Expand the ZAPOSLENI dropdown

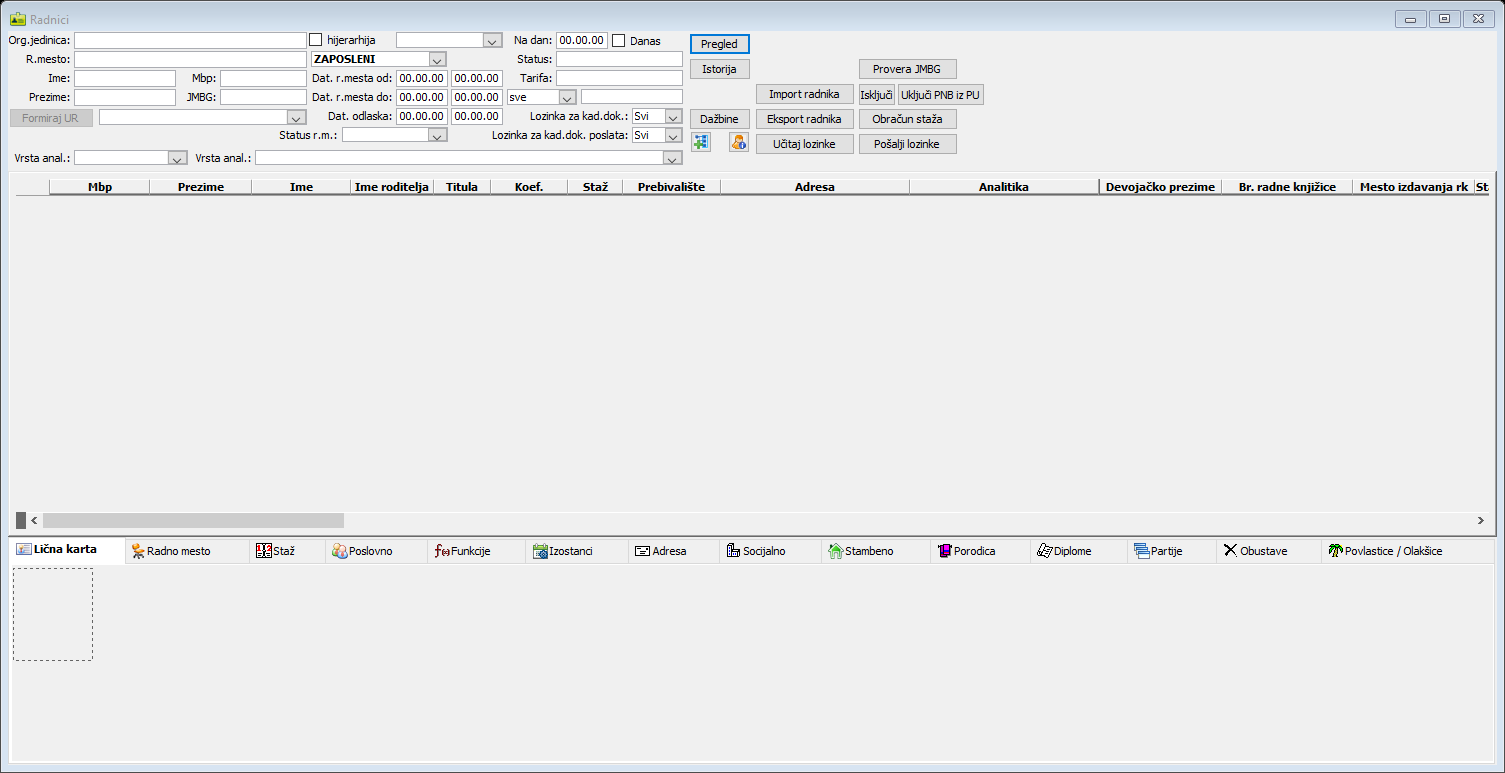(x=437, y=60)
